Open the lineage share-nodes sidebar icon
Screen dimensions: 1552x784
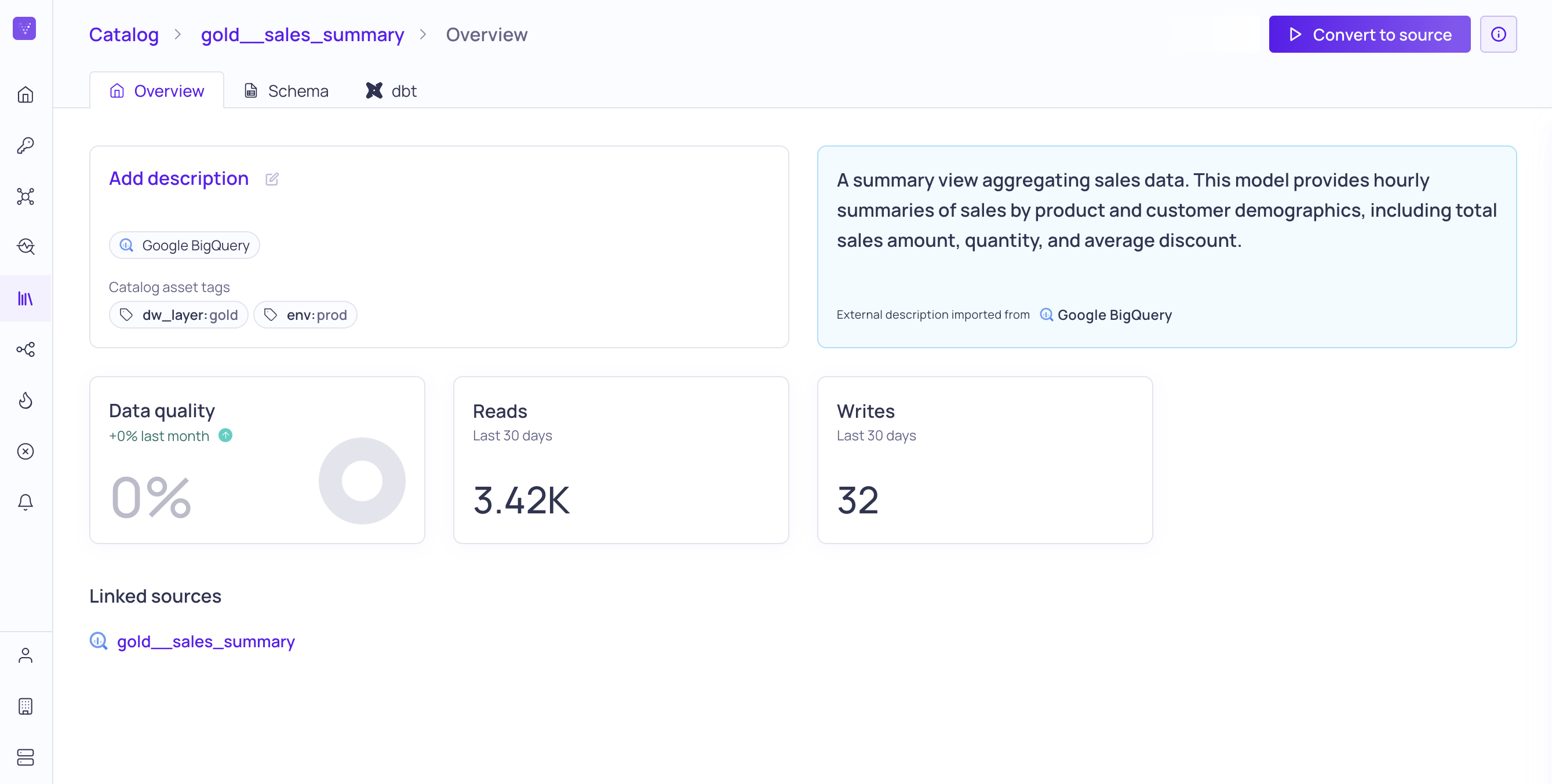tap(25, 349)
